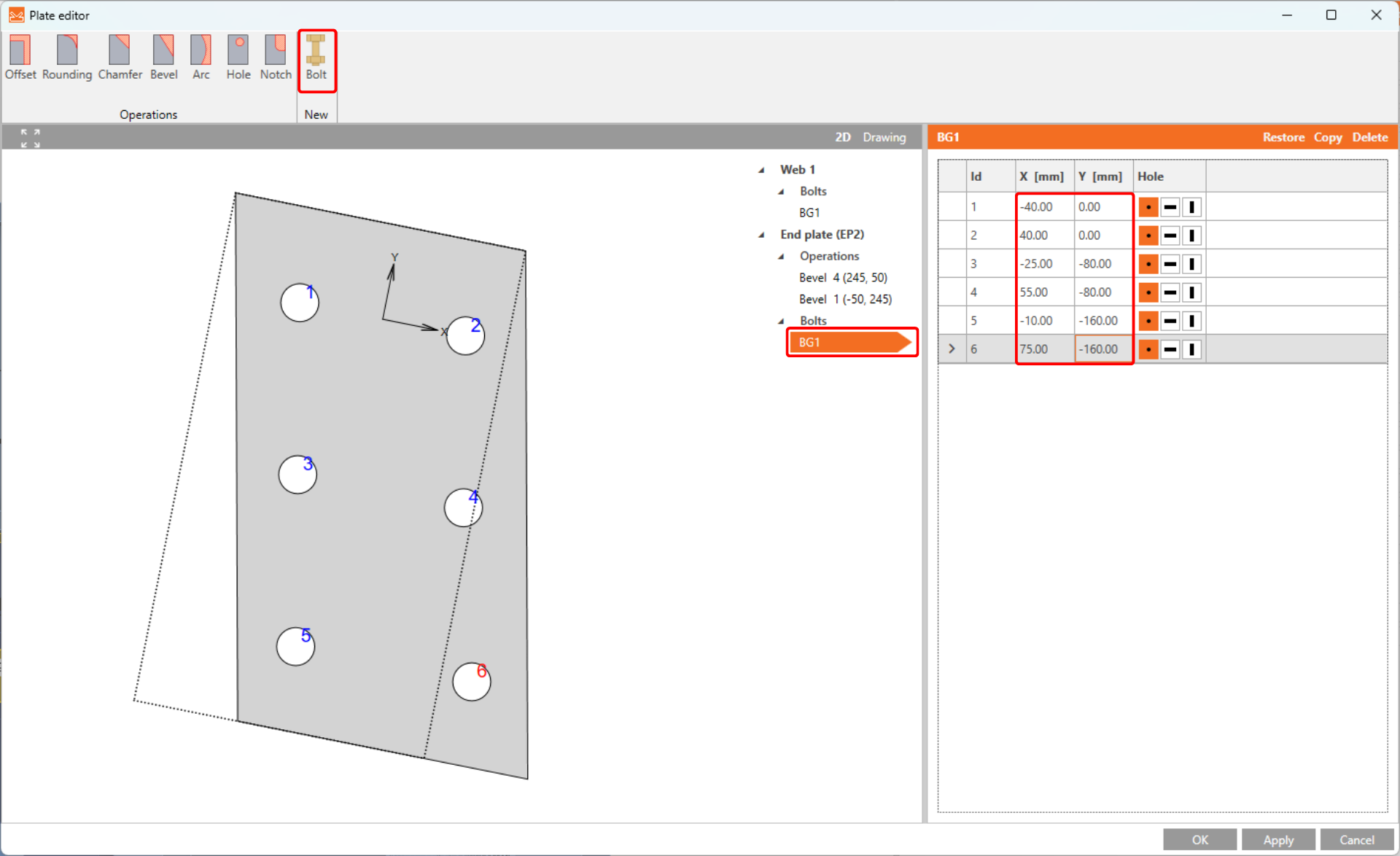Set horizontal slotted hole for bolt 3
1400x856 pixels.
click(x=1170, y=264)
